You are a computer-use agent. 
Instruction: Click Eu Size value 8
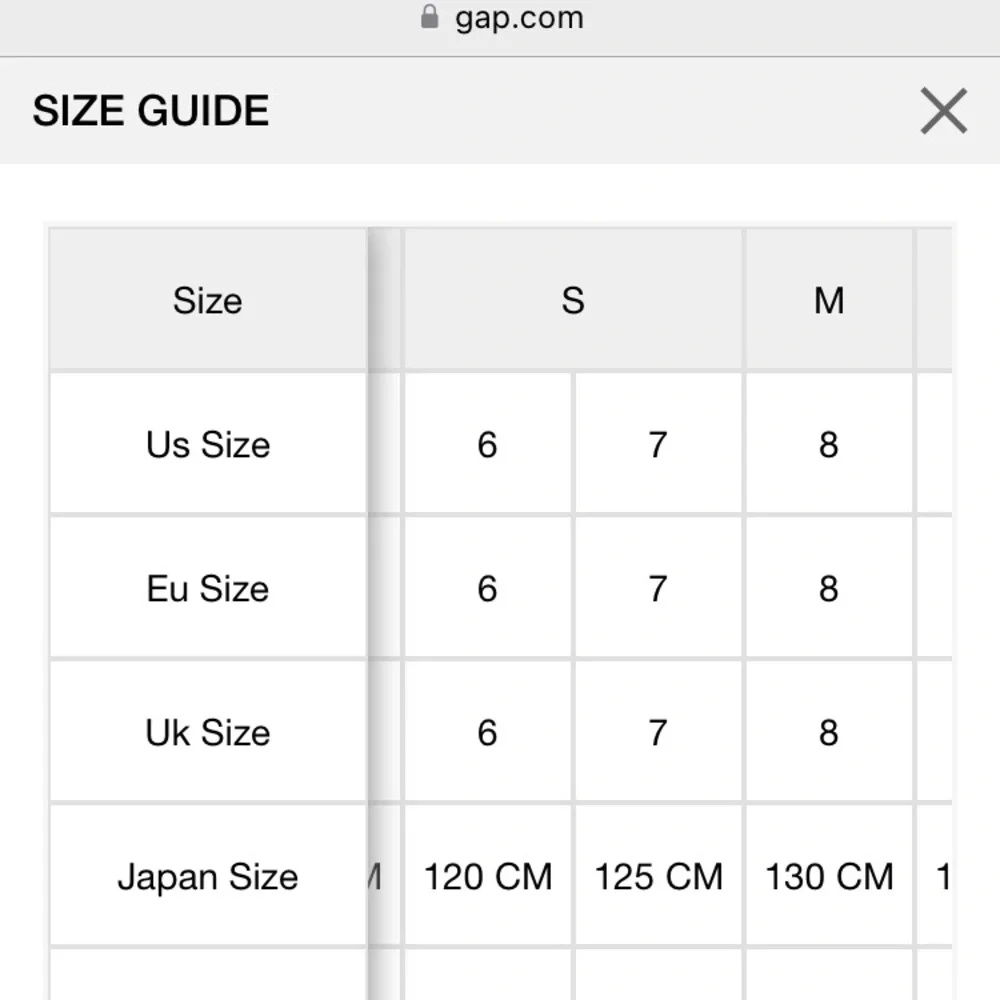tap(829, 588)
